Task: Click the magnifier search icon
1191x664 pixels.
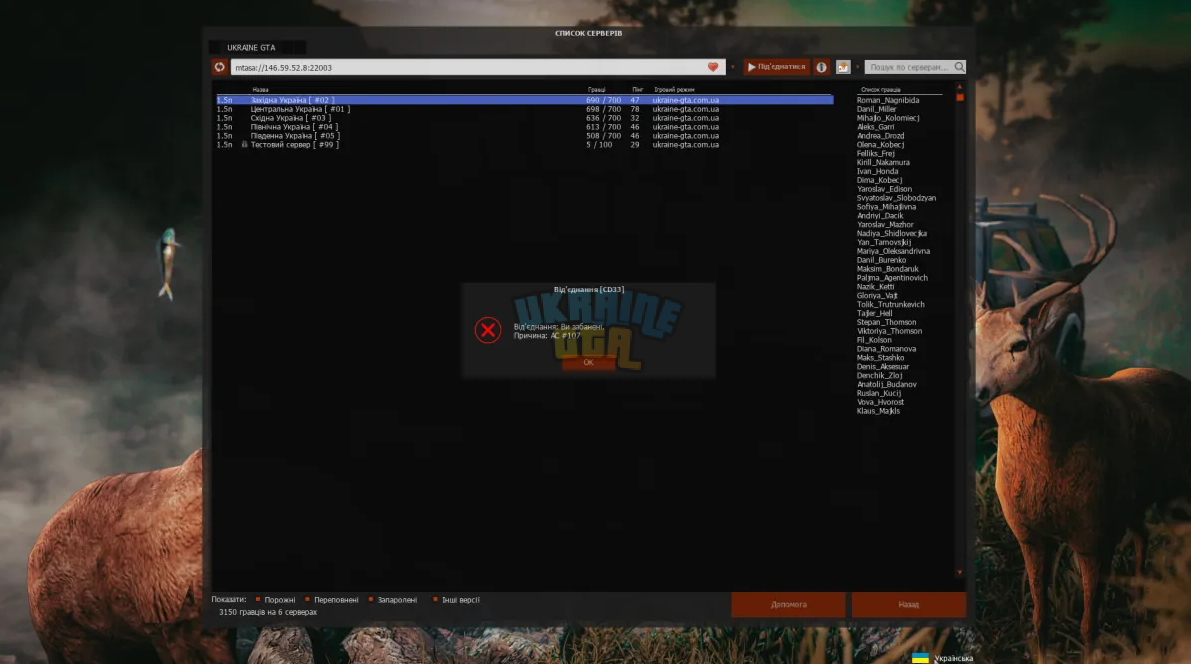Action: pos(959,67)
